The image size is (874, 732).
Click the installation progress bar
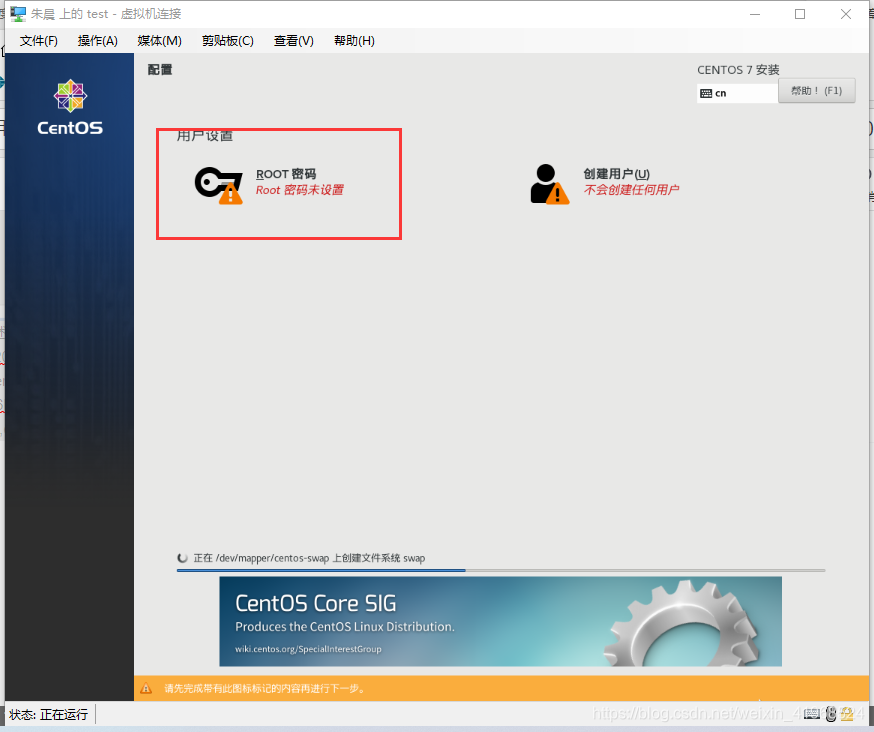point(501,570)
